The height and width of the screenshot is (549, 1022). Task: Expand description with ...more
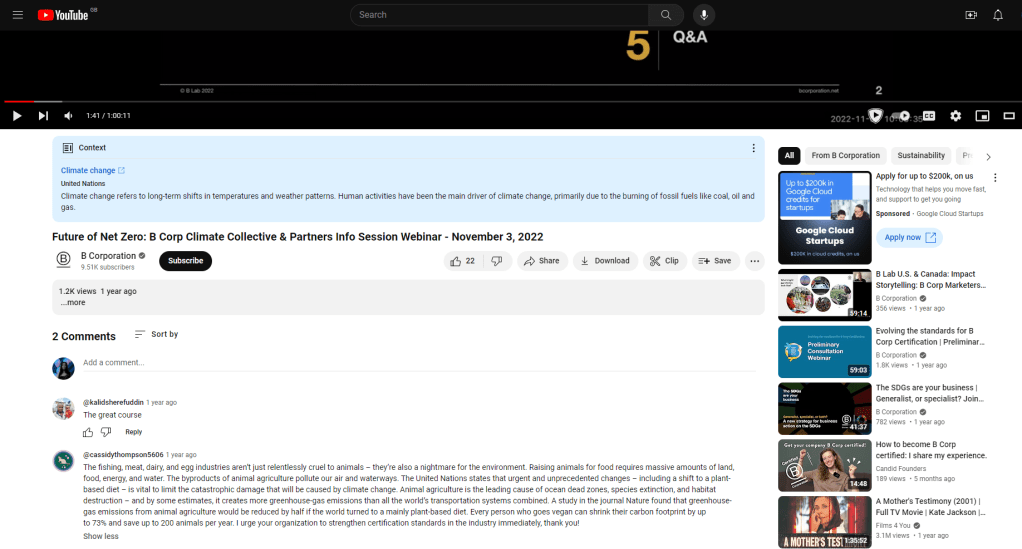pos(72,302)
